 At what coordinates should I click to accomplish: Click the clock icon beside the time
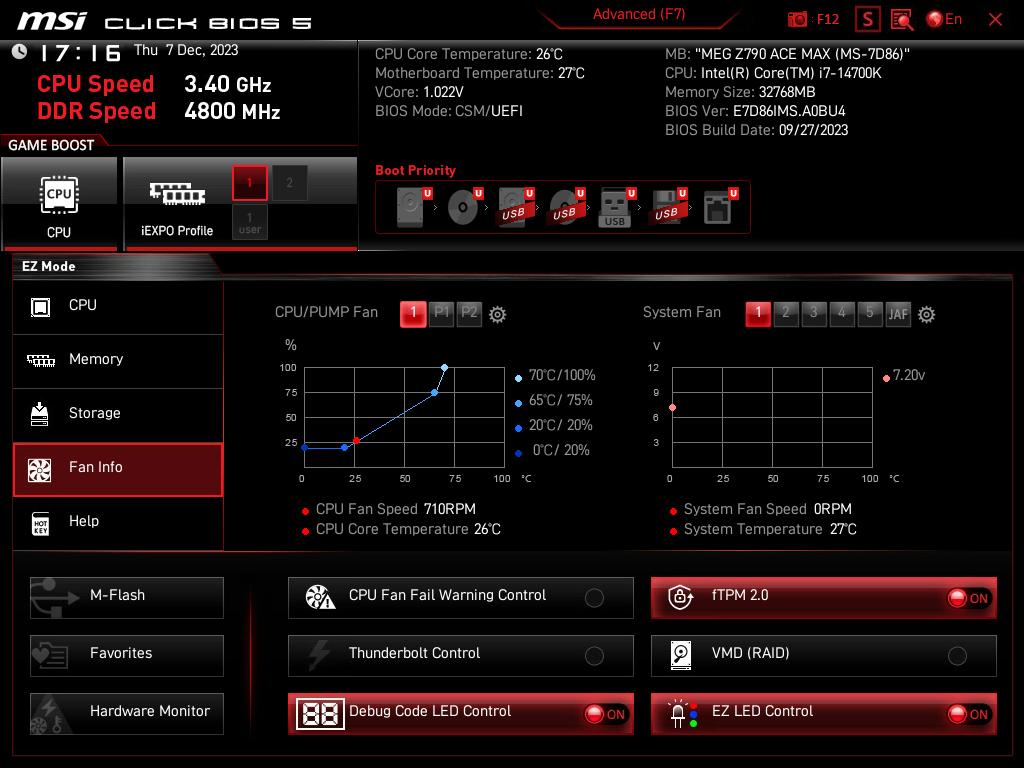(x=20, y=52)
